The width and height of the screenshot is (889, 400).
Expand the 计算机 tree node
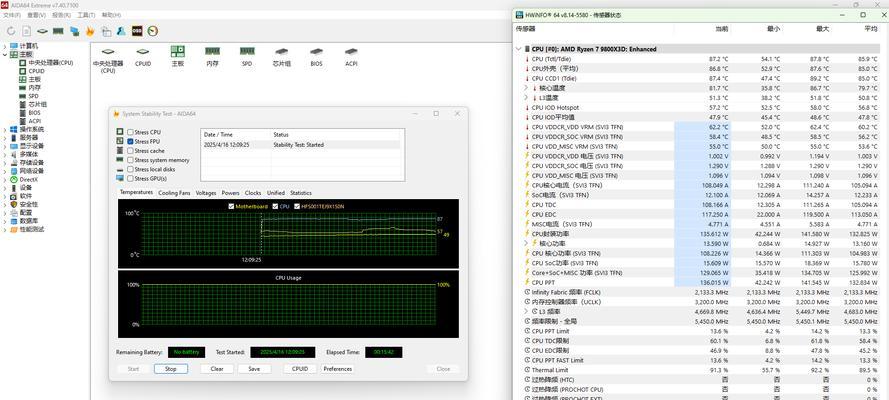(5, 46)
